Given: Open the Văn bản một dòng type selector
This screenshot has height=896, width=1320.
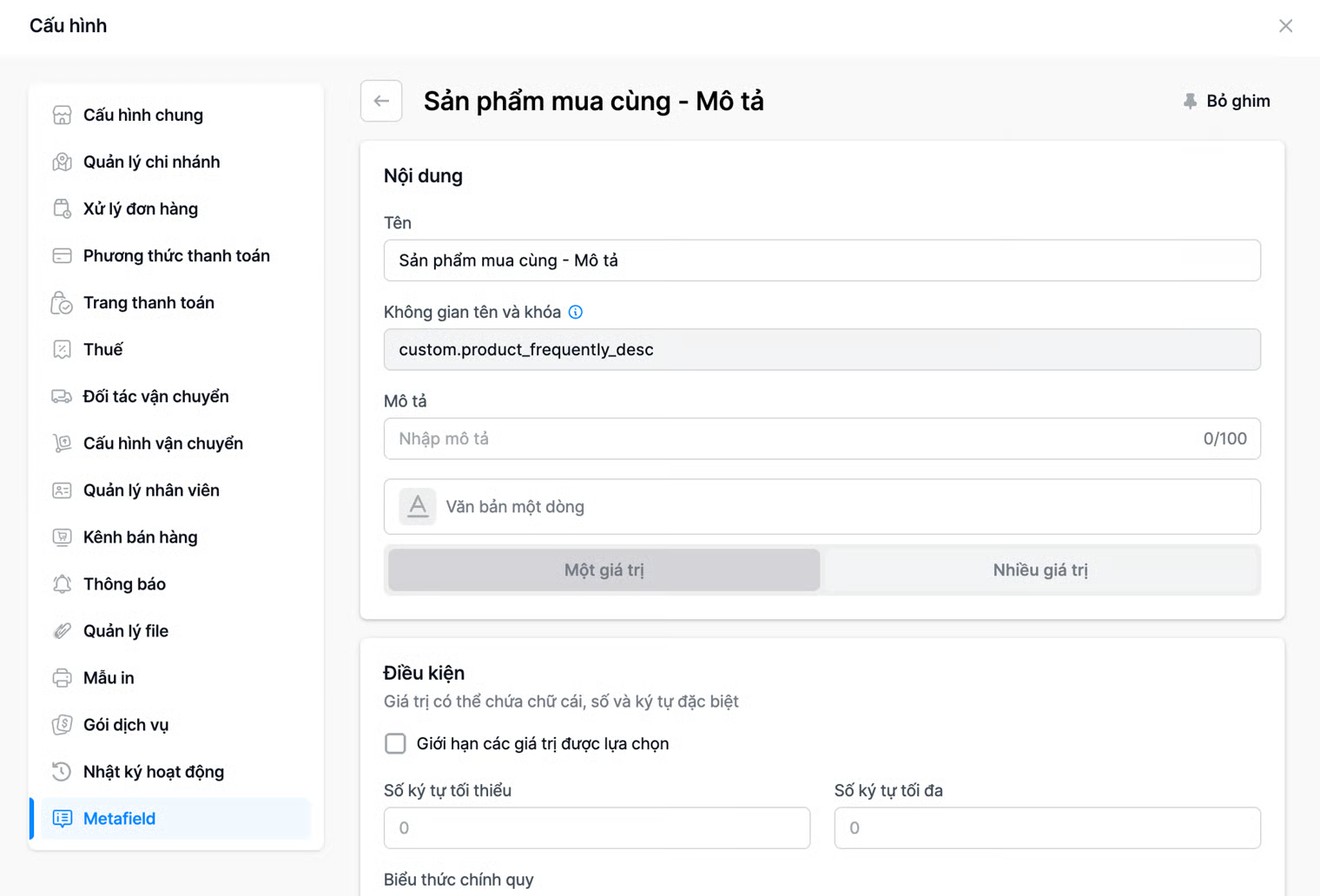Looking at the screenshot, I should tap(822, 507).
